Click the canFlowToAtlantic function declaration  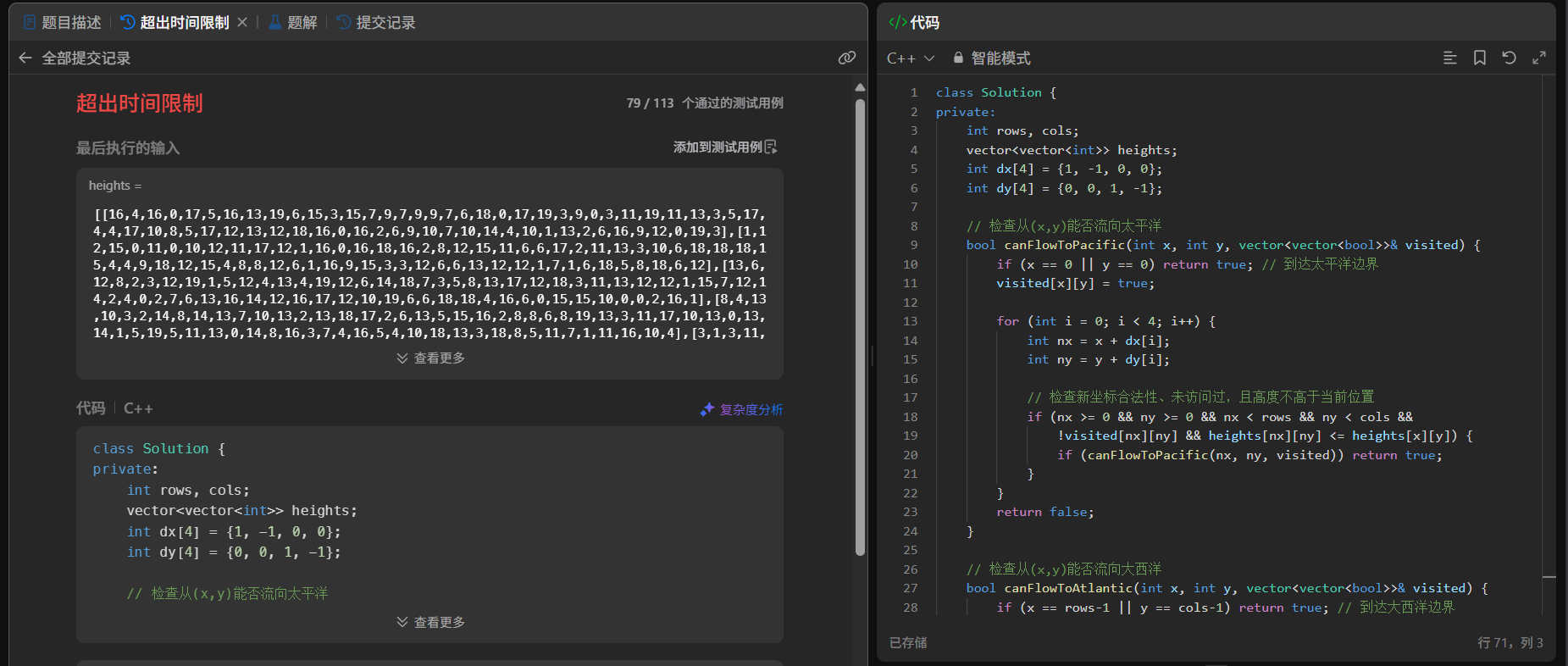click(1227, 588)
